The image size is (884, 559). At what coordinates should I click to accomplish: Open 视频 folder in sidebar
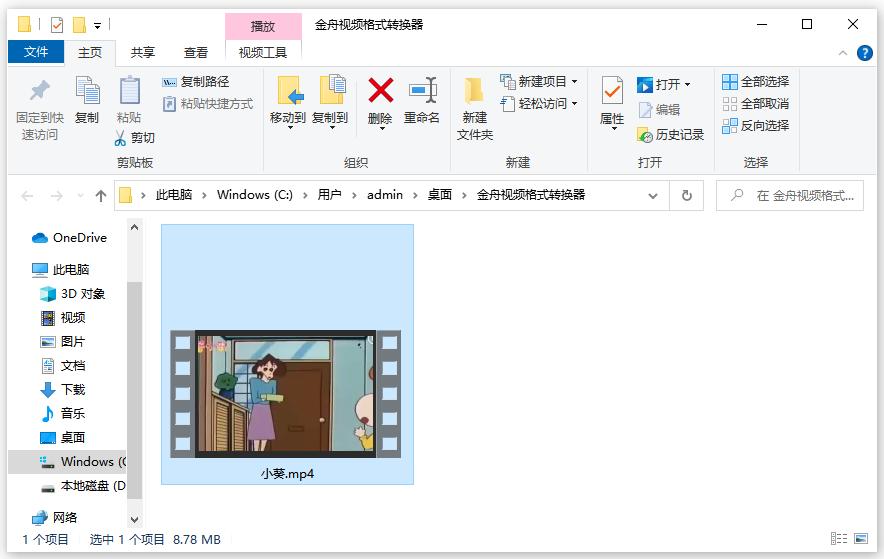tap(63, 318)
